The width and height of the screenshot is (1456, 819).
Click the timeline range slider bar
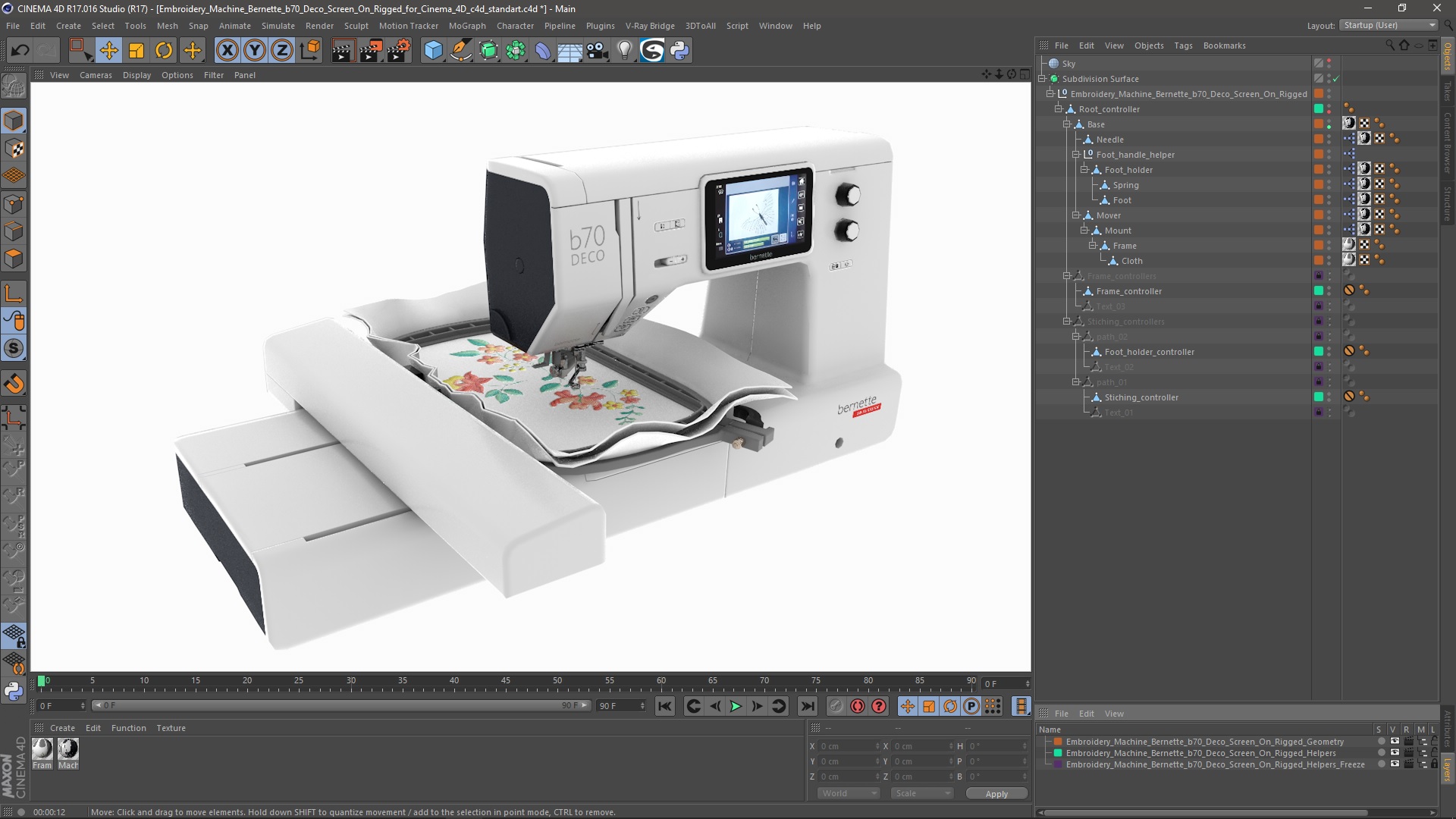[340, 705]
